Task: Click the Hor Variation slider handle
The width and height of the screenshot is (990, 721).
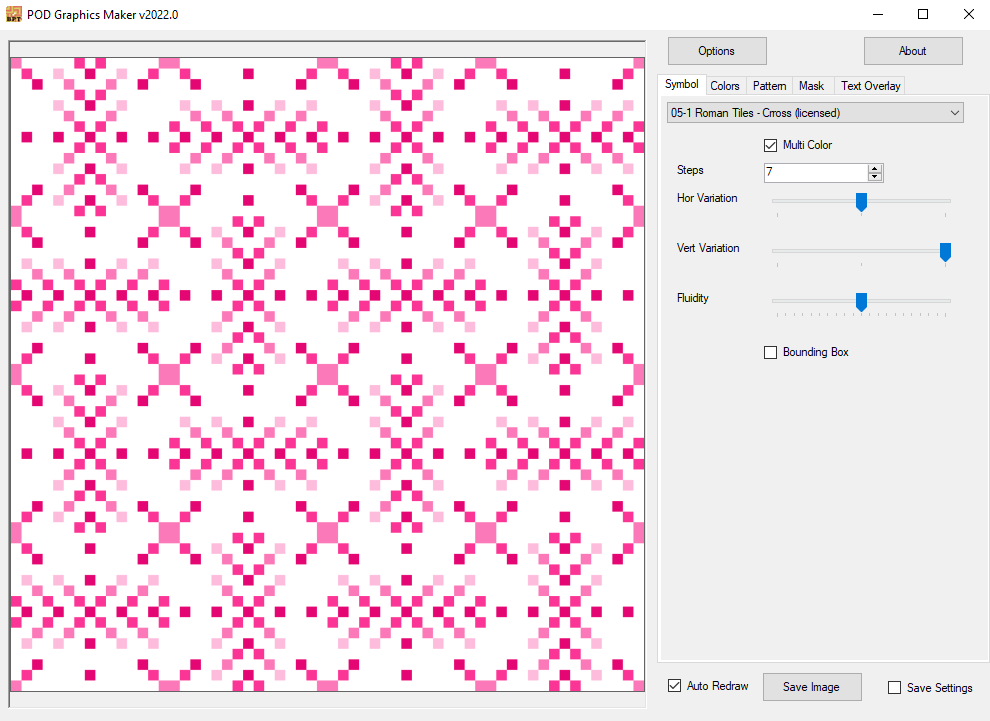Action: [861, 202]
